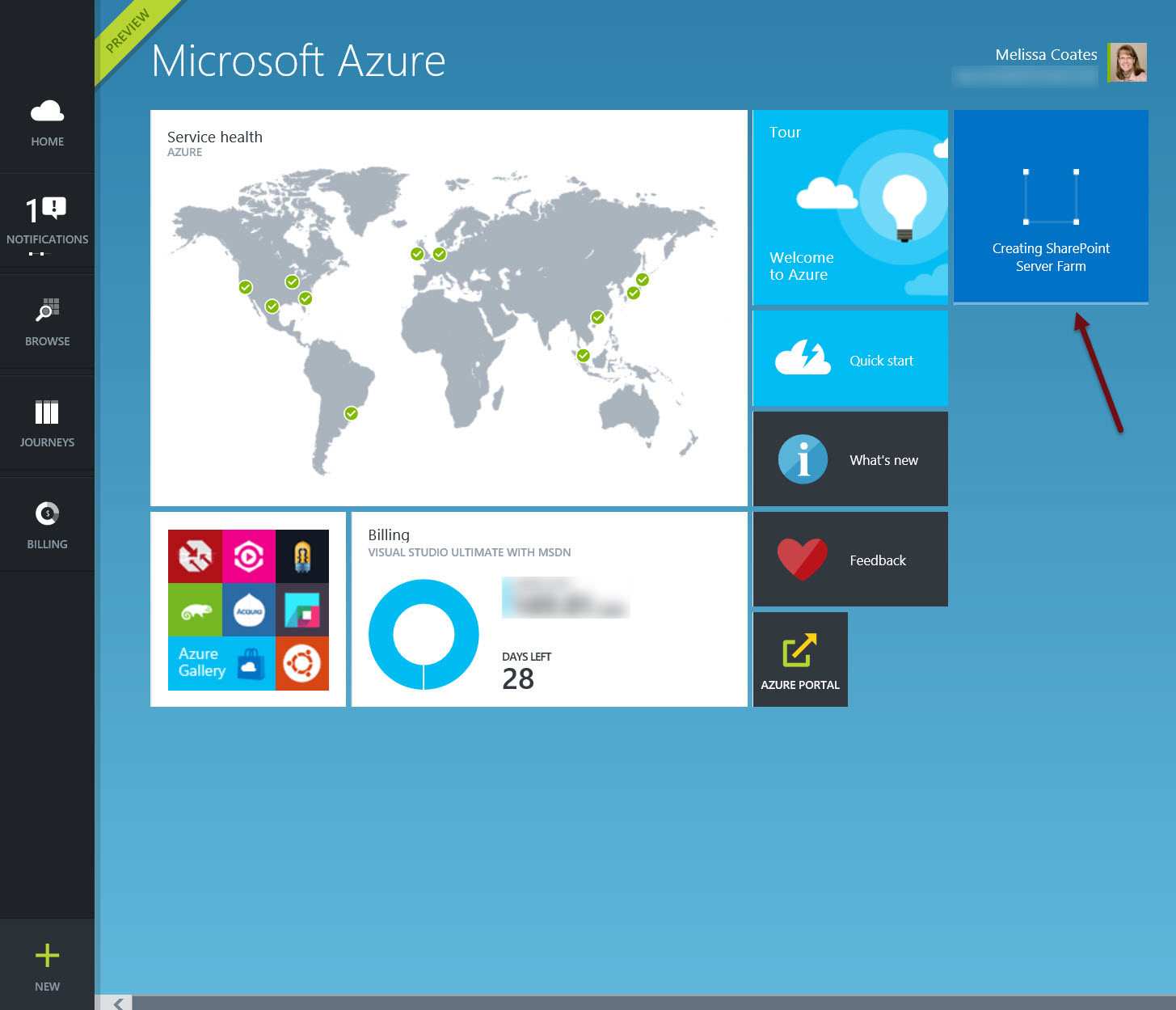The image size is (1176, 1010).
Task: Open the Journeys columns icon
Action: [47, 412]
